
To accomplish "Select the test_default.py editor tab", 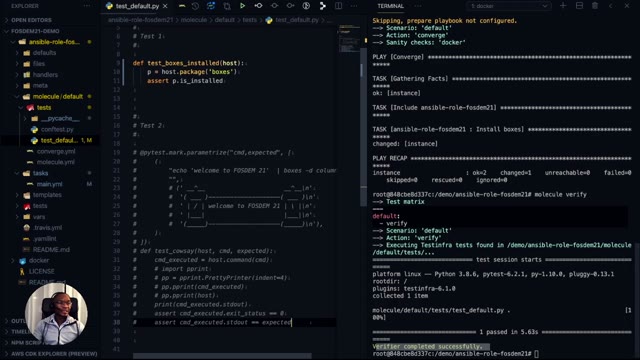I will [137, 6].
